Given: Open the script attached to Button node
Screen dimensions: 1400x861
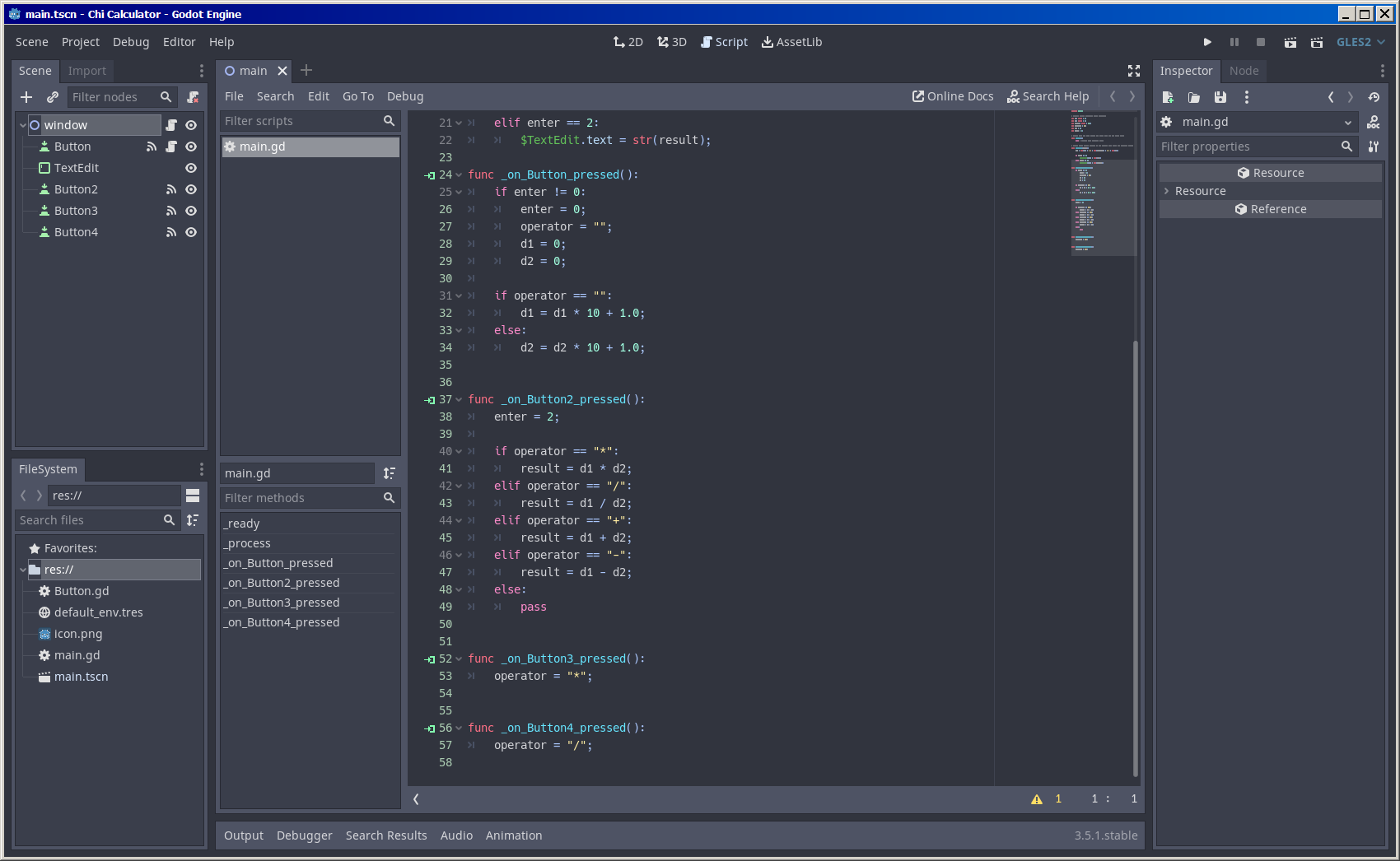Looking at the screenshot, I should pos(171,147).
